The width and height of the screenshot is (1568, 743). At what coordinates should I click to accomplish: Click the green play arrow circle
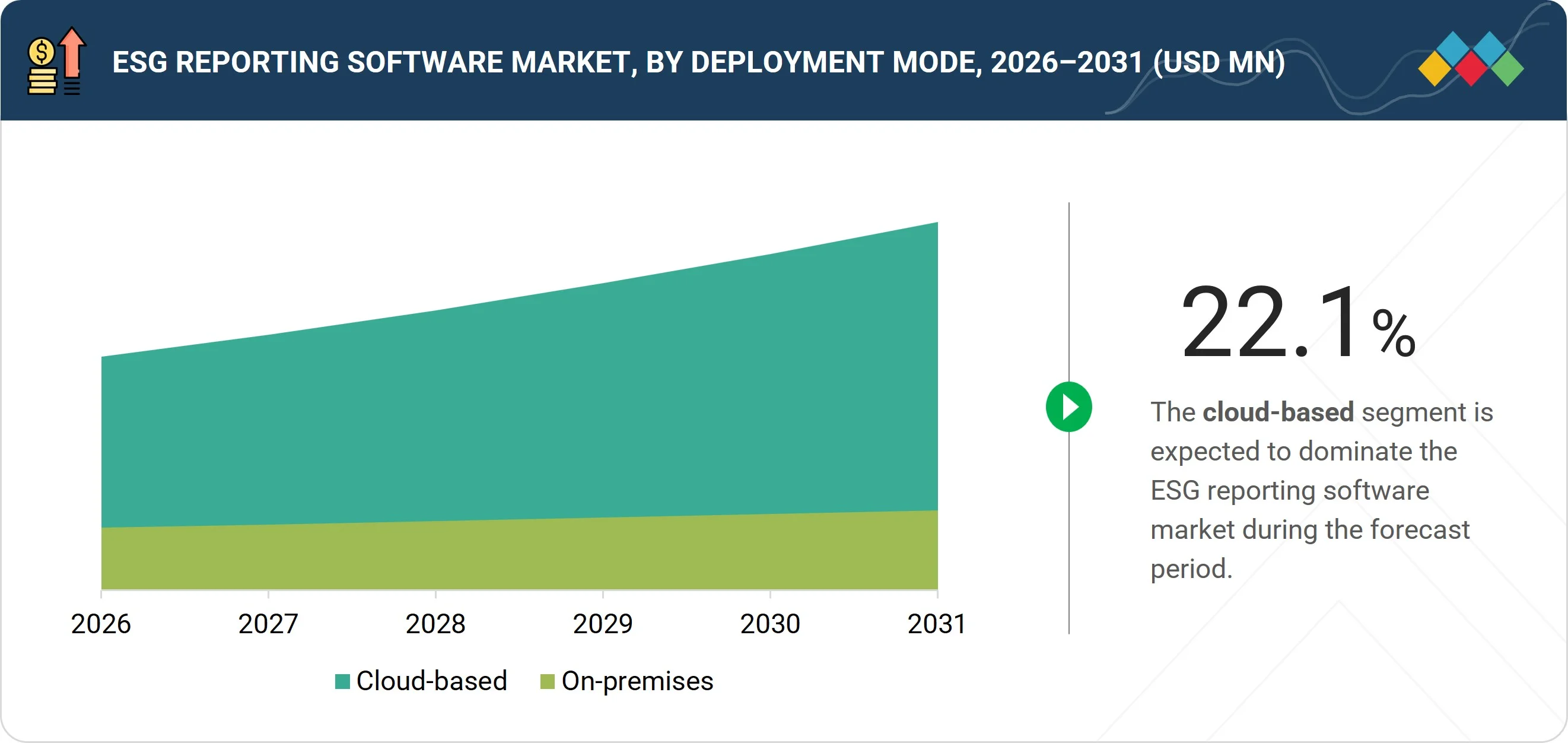pyautogui.click(x=1068, y=407)
